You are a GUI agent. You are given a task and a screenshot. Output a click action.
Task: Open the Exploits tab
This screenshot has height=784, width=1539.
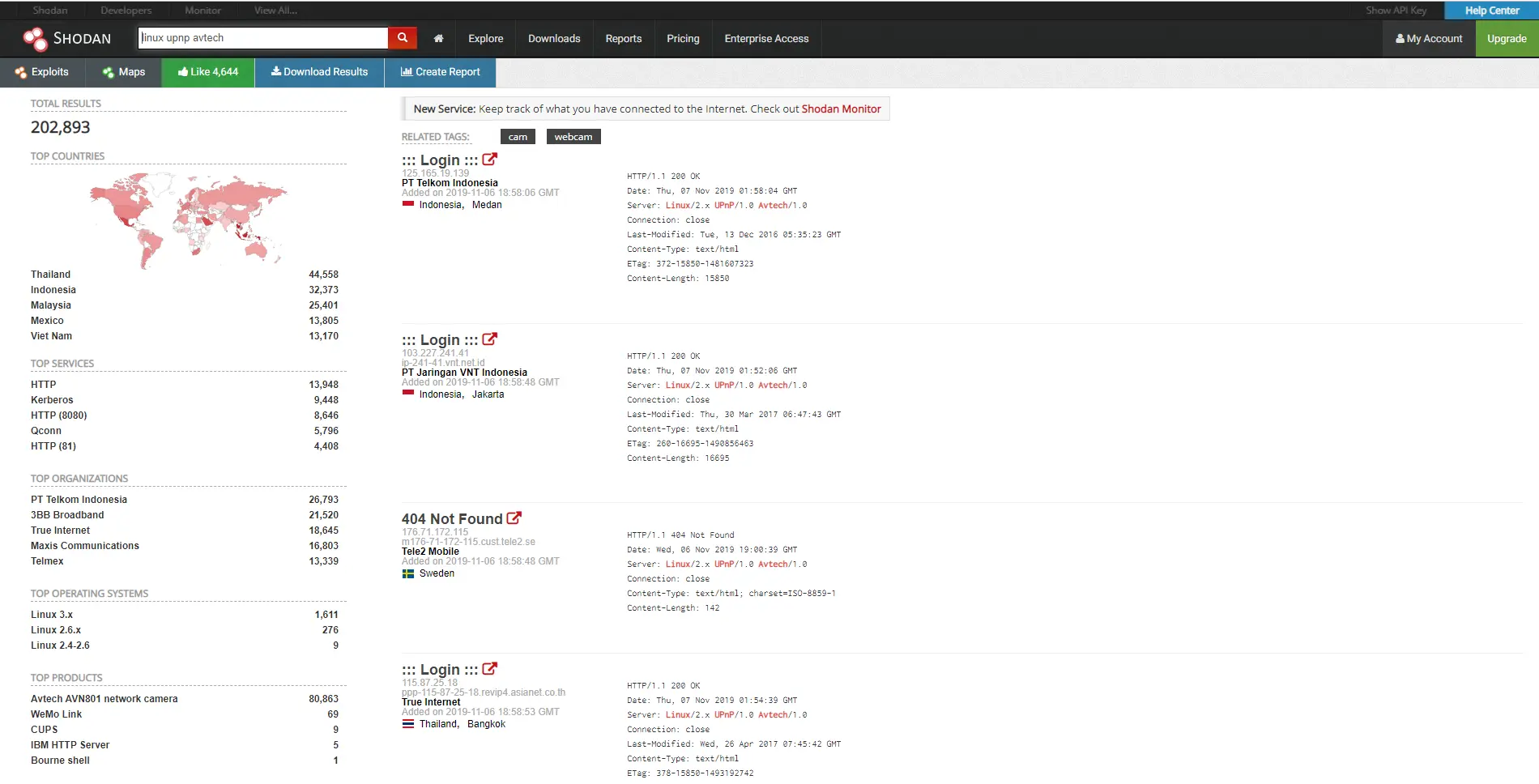tap(42, 72)
